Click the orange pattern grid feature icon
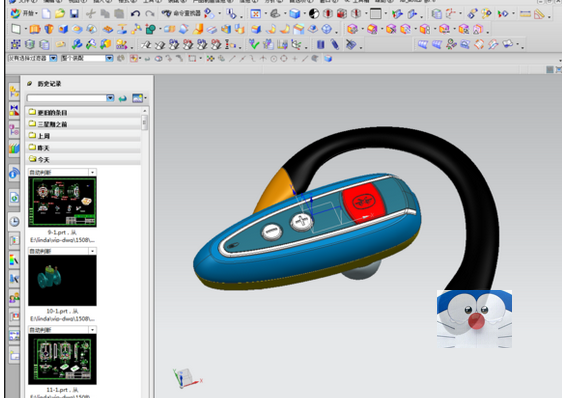This screenshot has height=398, width=562. (108, 29)
